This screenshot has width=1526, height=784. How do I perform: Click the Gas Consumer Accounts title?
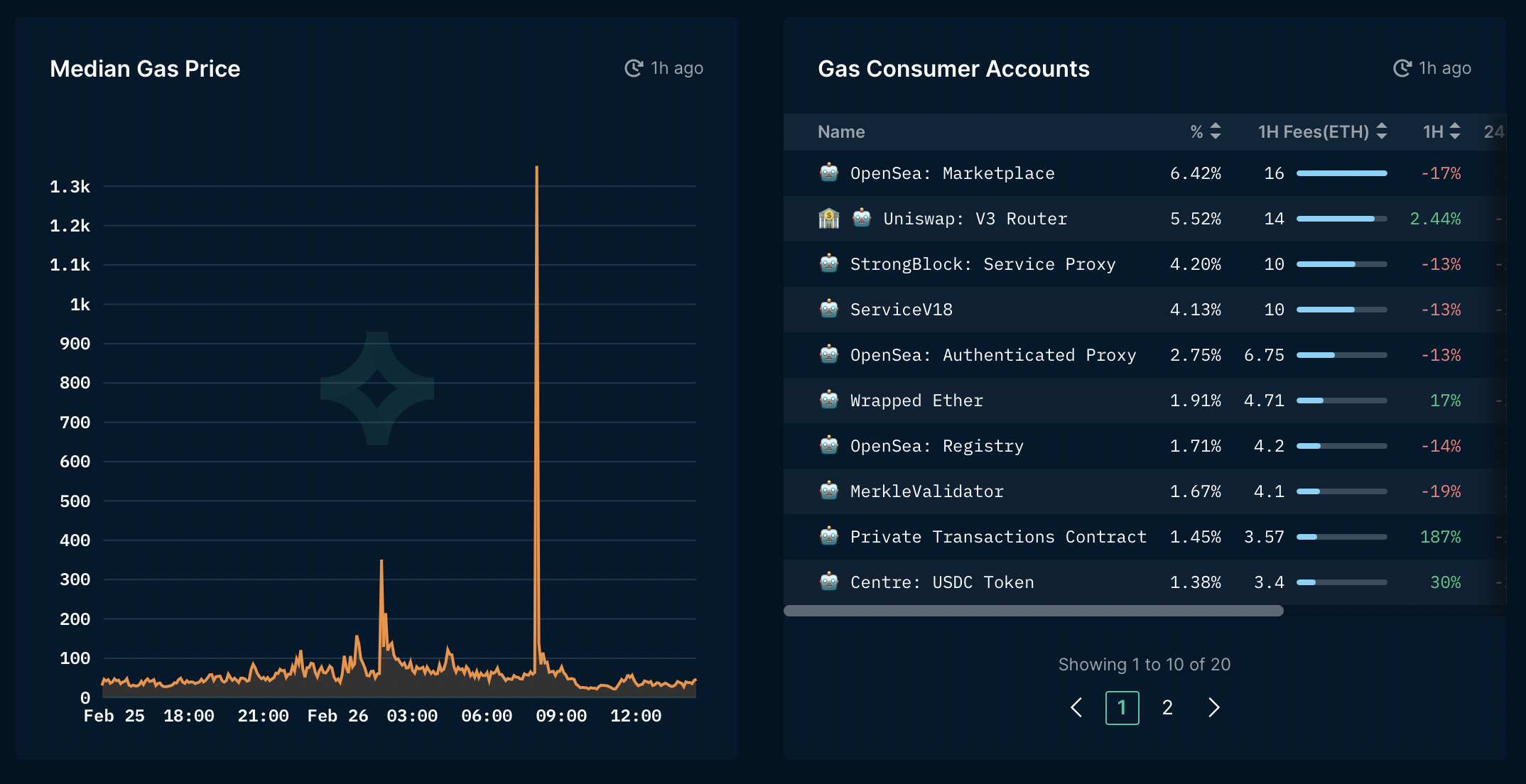tap(953, 69)
